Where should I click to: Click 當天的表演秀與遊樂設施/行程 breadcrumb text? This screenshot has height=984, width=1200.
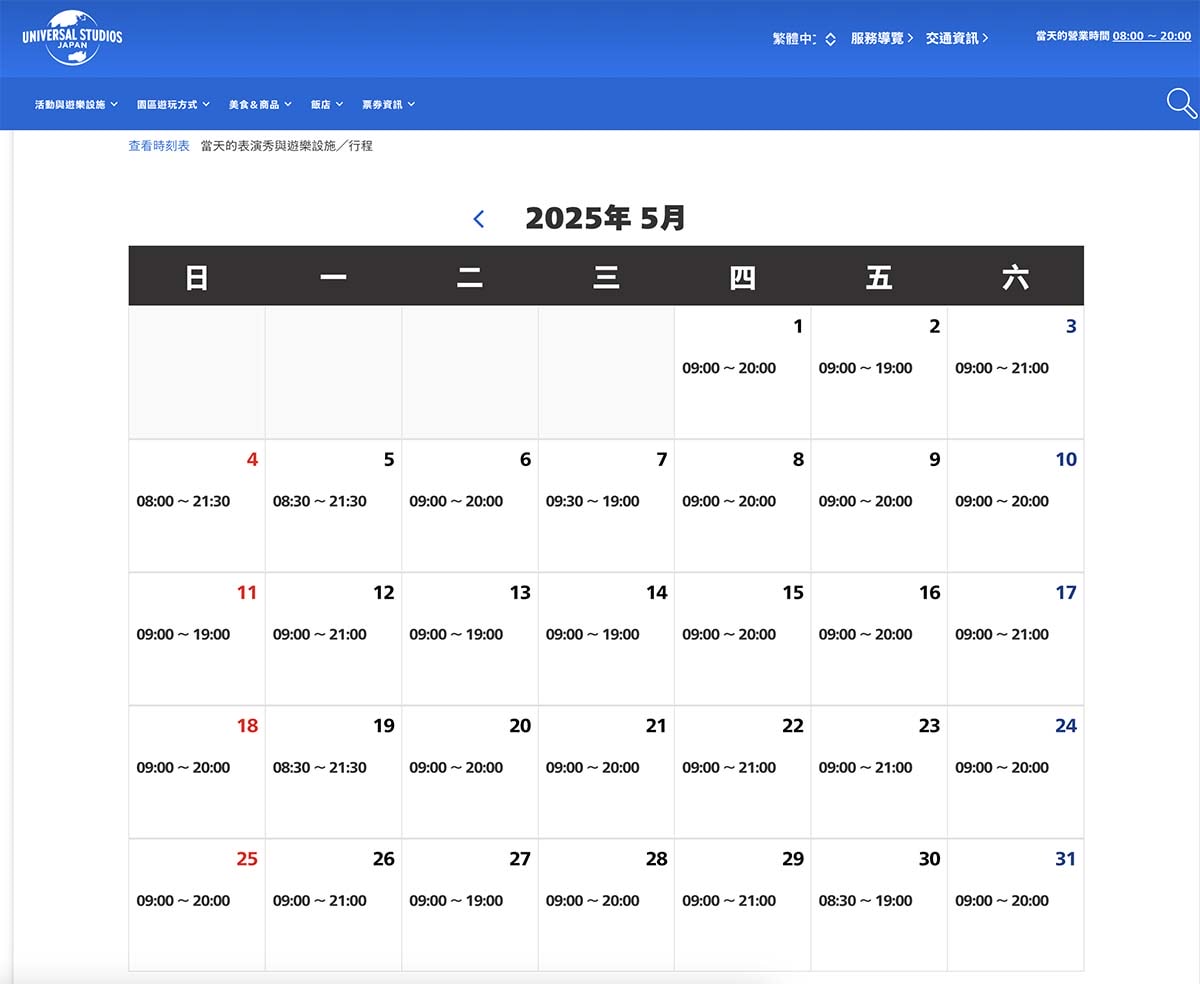[x=287, y=146]
